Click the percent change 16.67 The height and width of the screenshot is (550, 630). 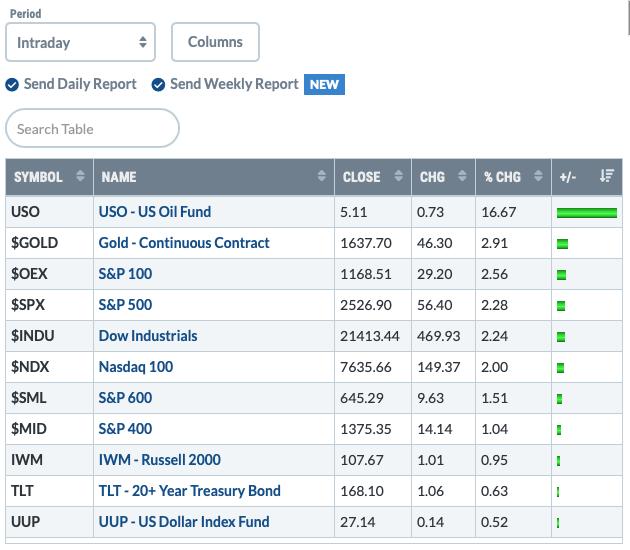pos(499,212)
